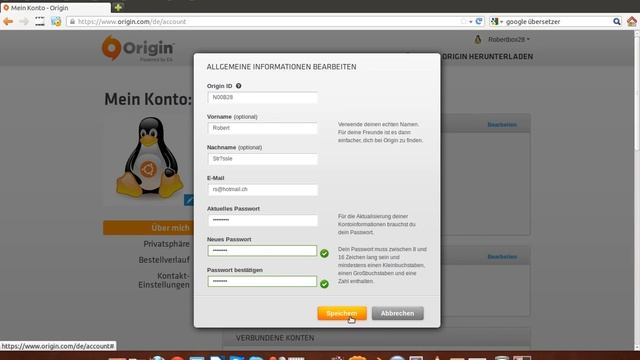Select Über mich in the sidebar
640x360 pixels.
pyautogui.click(x=148, y=228)
